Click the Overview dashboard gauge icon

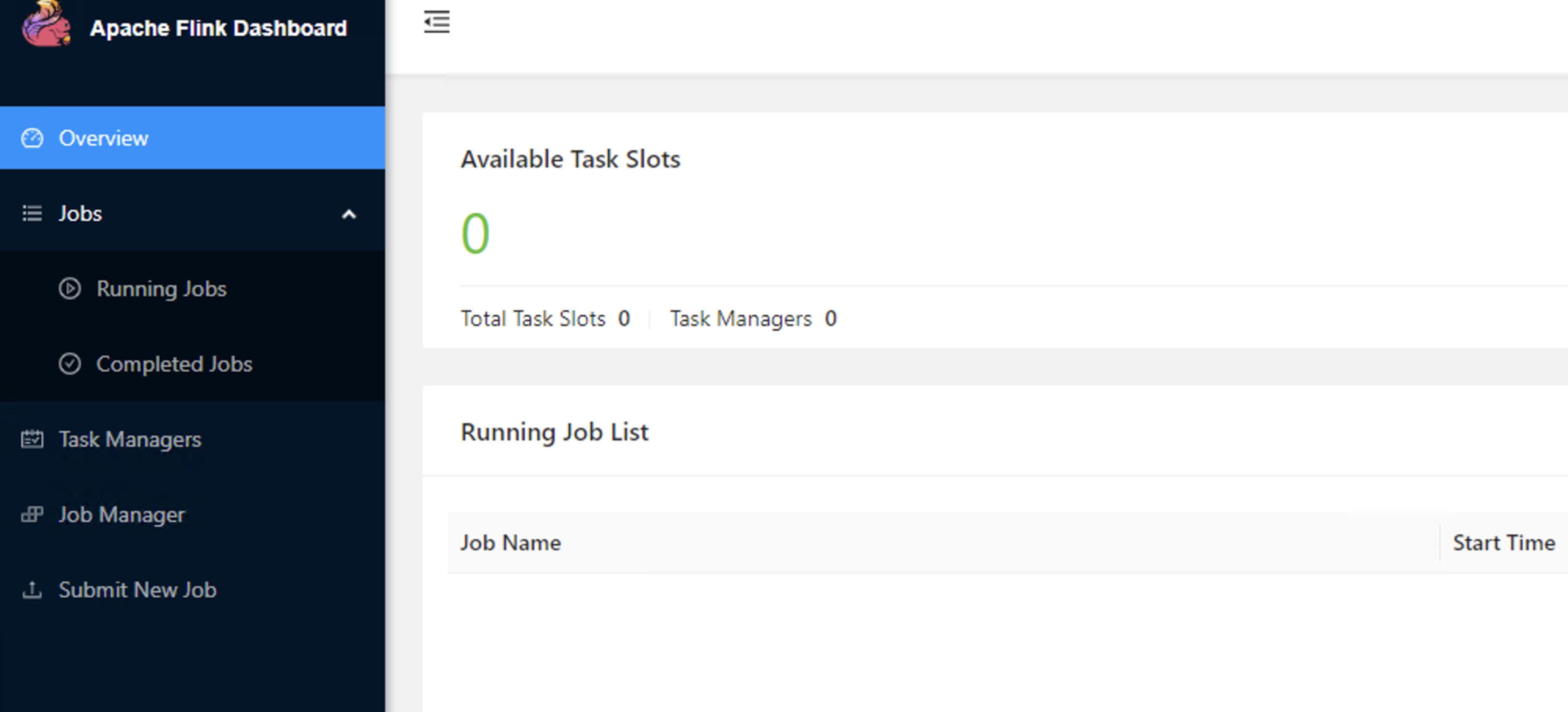[32, 139]
